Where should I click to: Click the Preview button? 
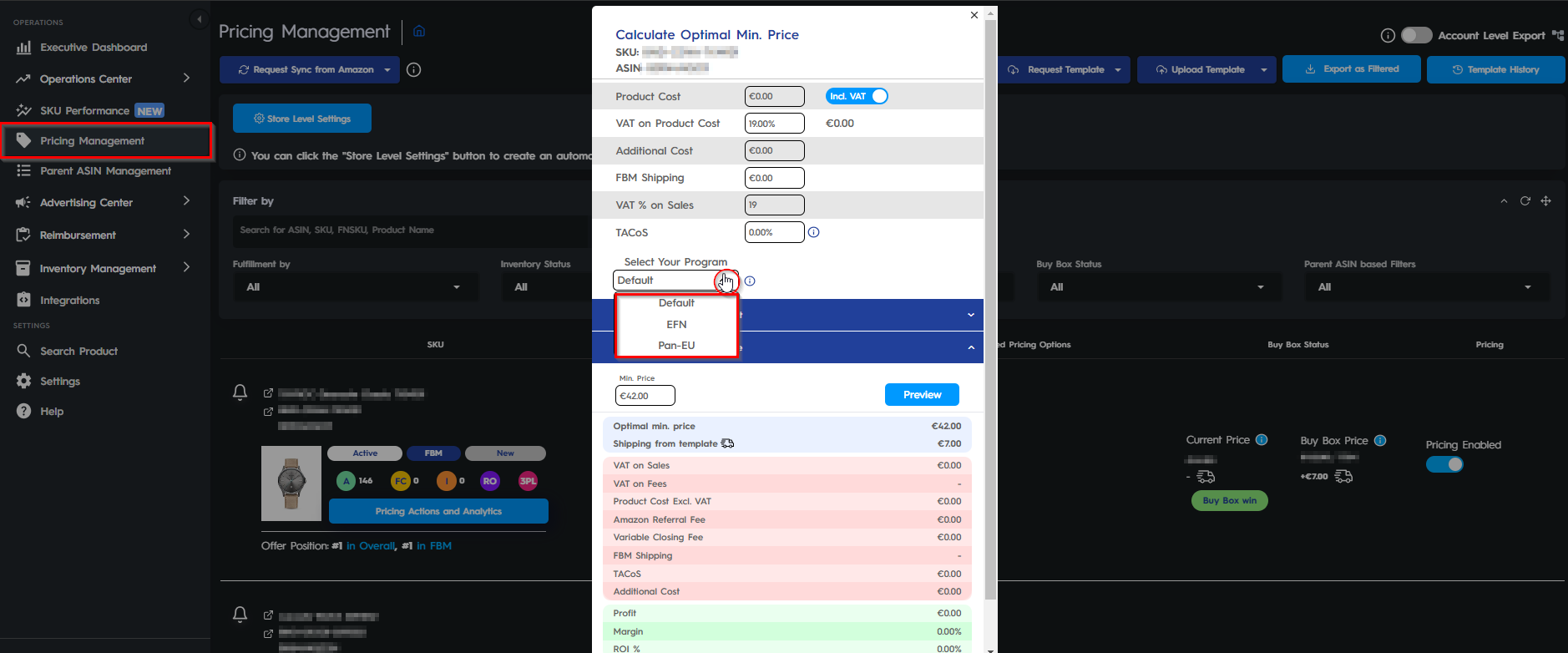[921, 395]
